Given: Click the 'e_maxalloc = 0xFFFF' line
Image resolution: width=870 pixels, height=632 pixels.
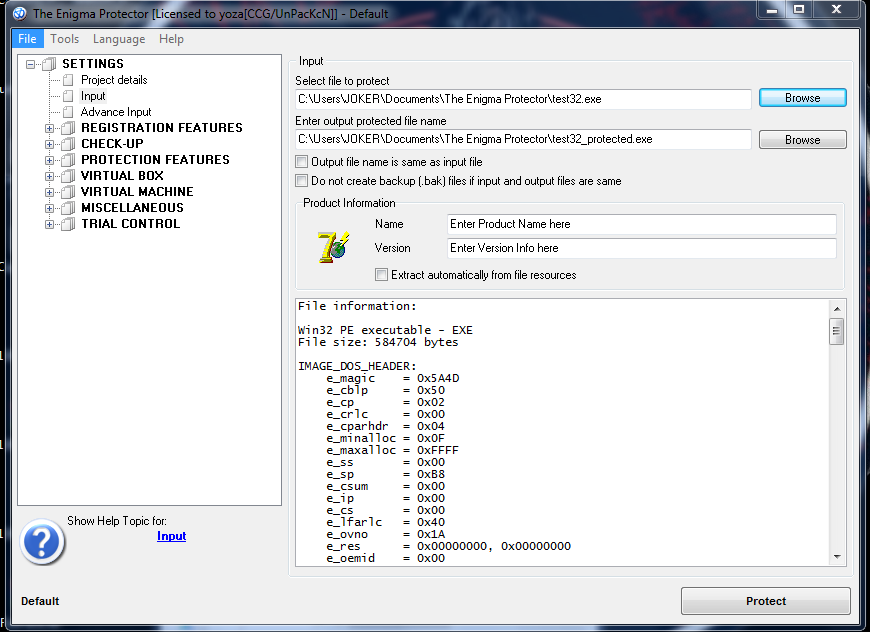Looking at the screenshot, I should pyautogui.click(x=393, y=451).
